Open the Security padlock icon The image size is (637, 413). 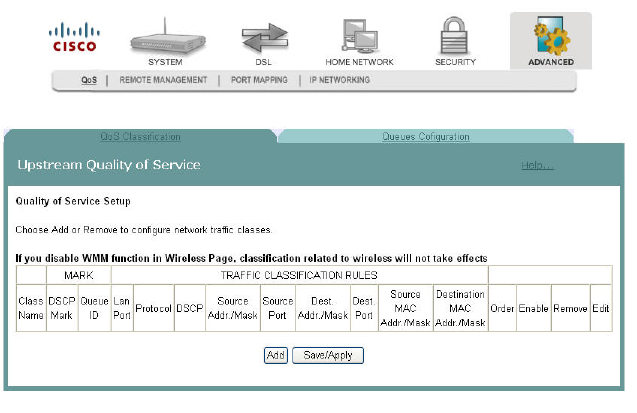tap(454, 36)
